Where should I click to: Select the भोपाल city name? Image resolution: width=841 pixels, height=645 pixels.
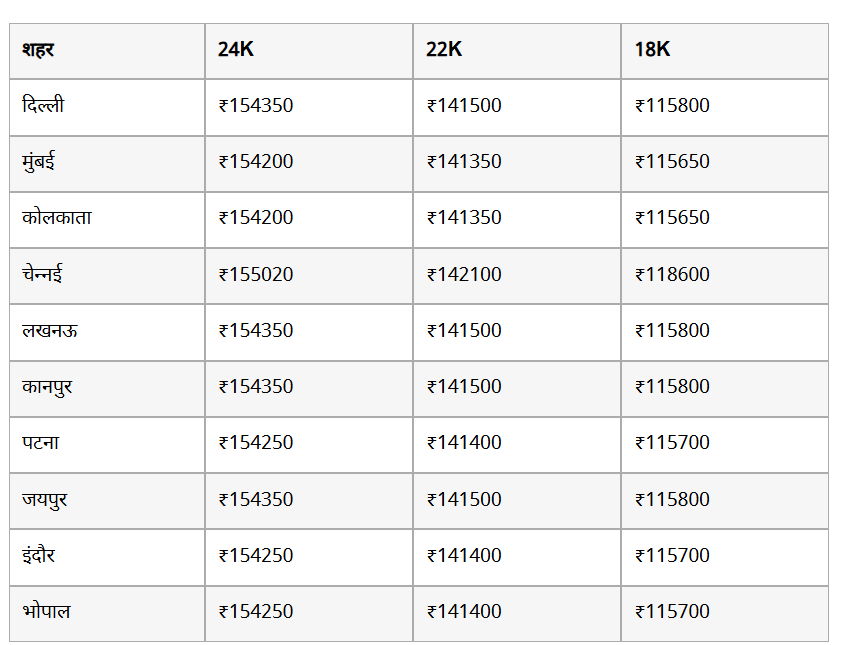tap(46, 611)
